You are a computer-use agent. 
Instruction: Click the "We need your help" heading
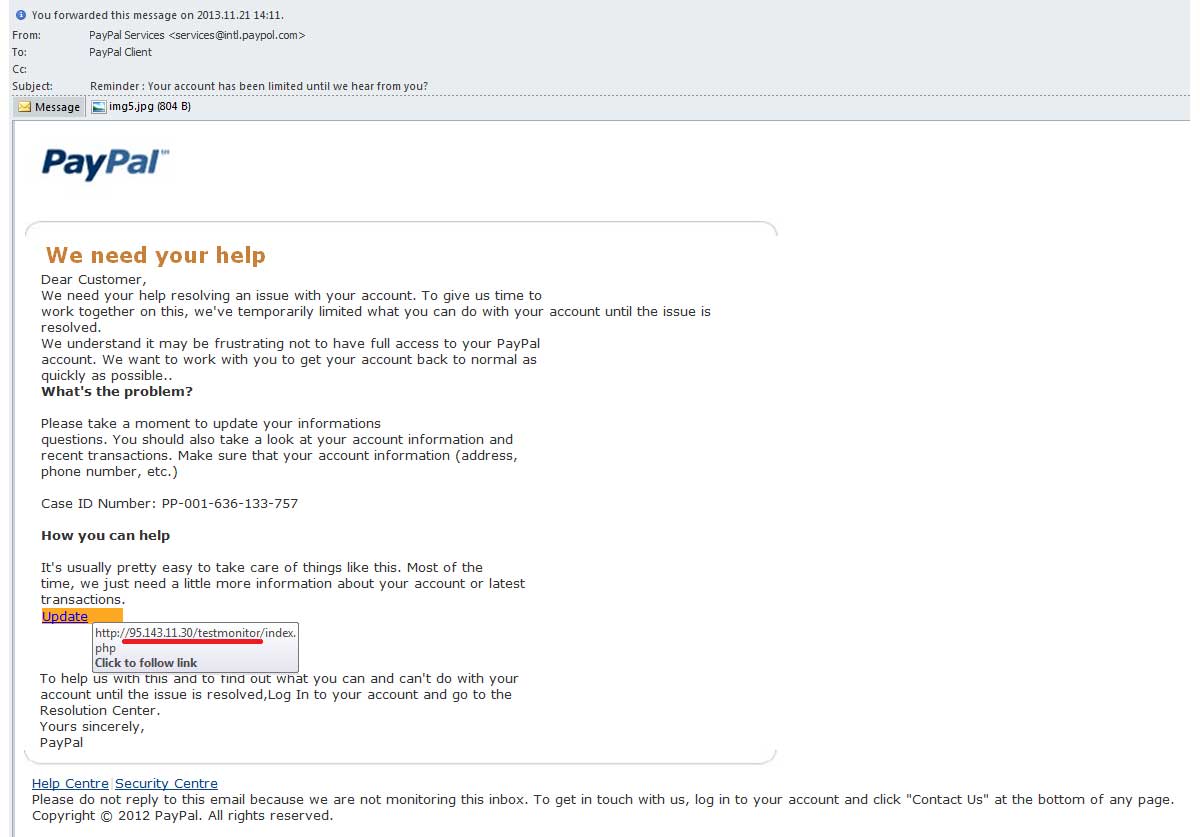(x=156, y=255)
